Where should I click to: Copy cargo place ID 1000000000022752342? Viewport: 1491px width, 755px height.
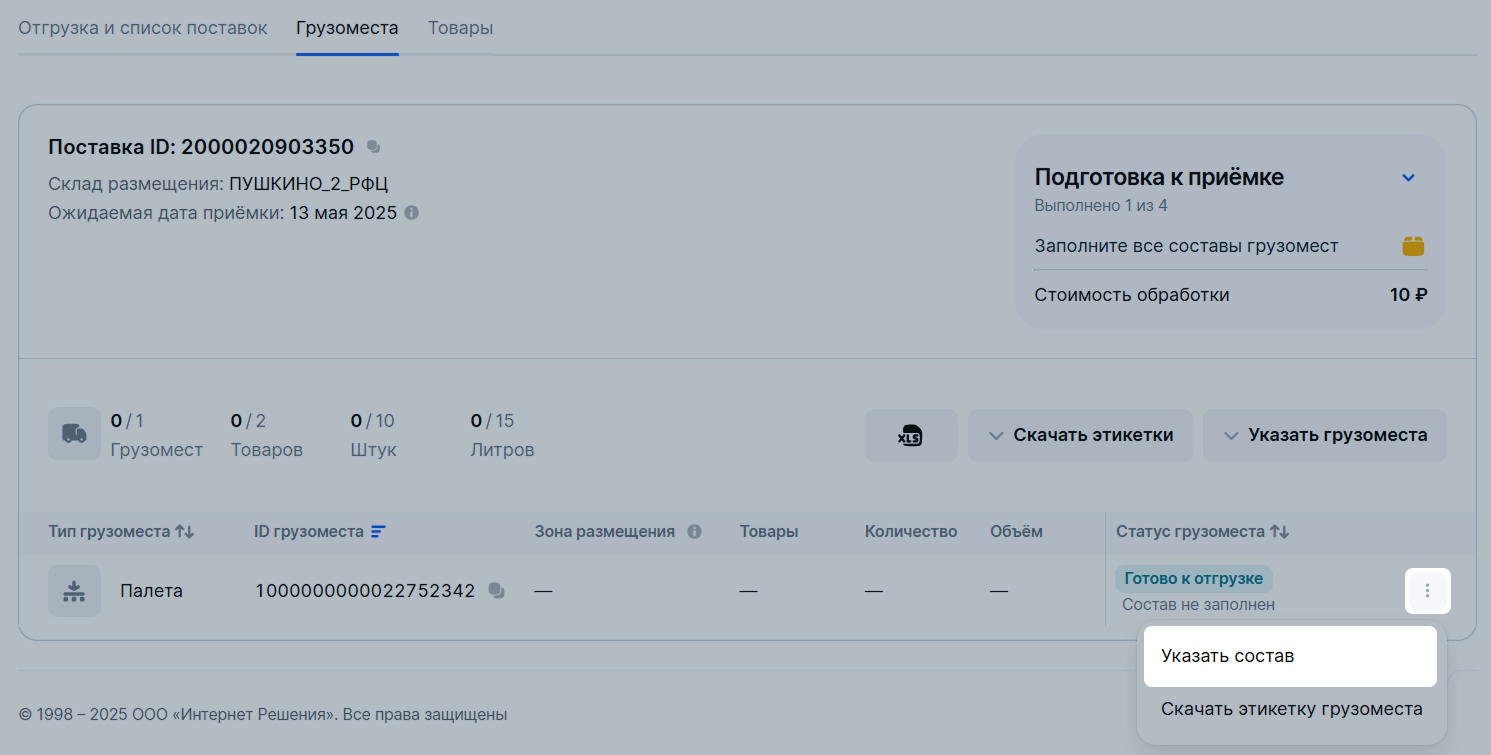(x=496, y=591)
